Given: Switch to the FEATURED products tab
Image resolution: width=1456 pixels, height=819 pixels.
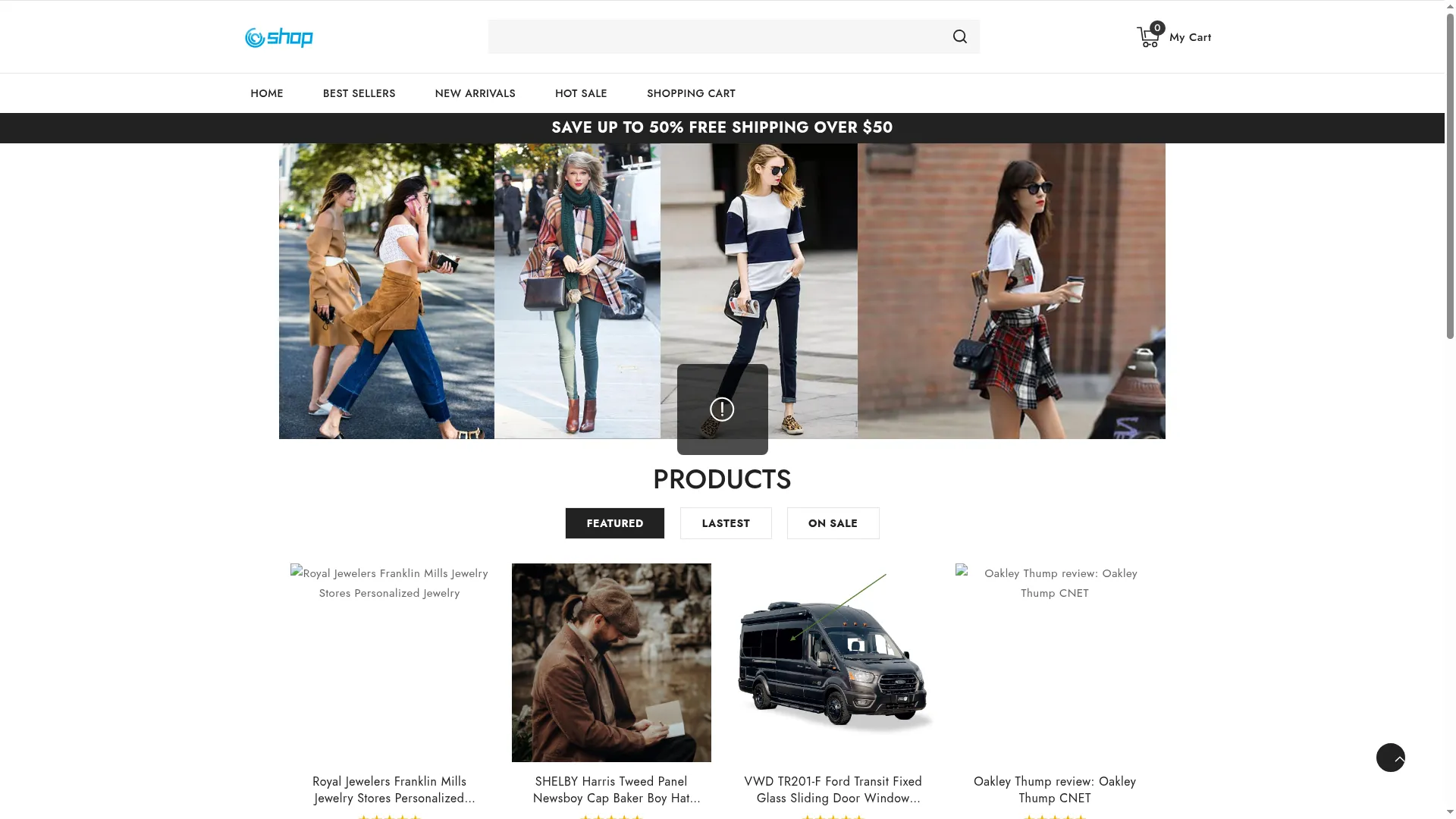Looking at the screenshot, I should (615, 523).
